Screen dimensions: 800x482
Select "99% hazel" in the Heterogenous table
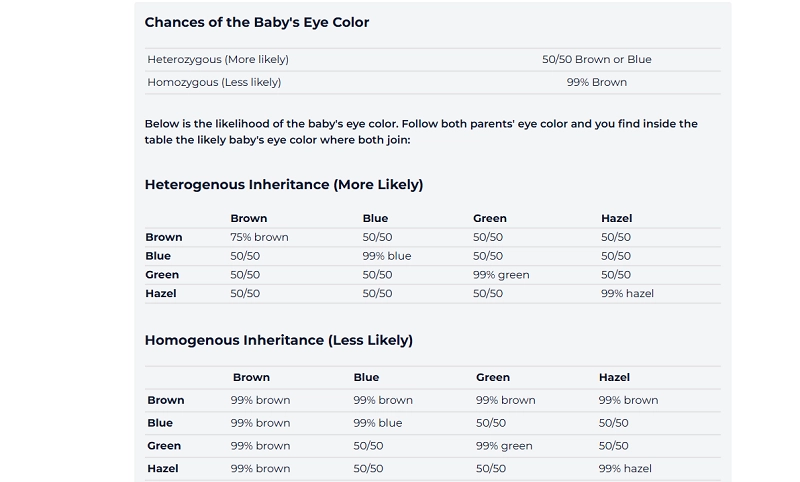627,294
